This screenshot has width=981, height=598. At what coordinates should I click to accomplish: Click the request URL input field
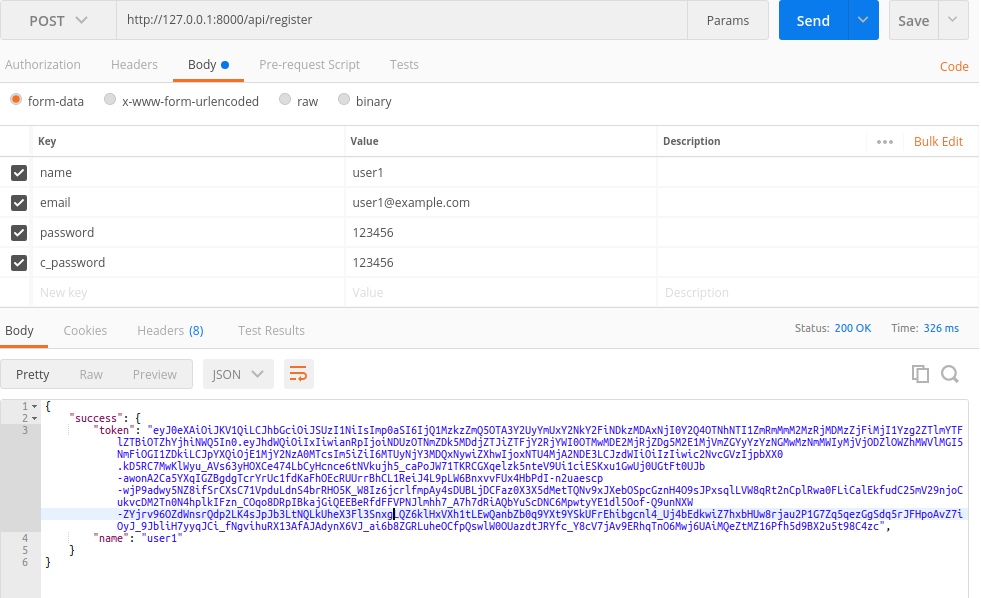click(400, 21)
